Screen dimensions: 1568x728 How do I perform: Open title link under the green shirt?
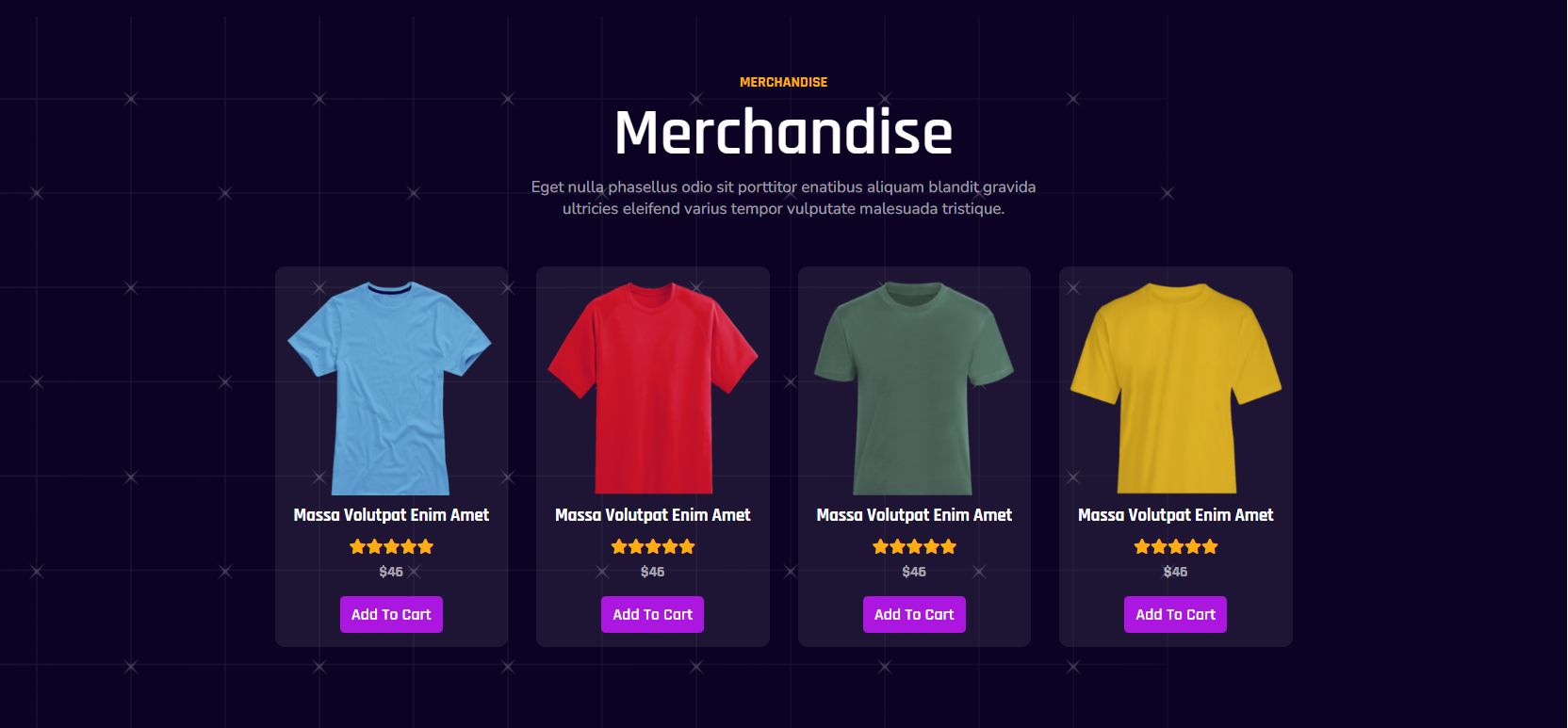pyautogui.click(x=914, y=515)
